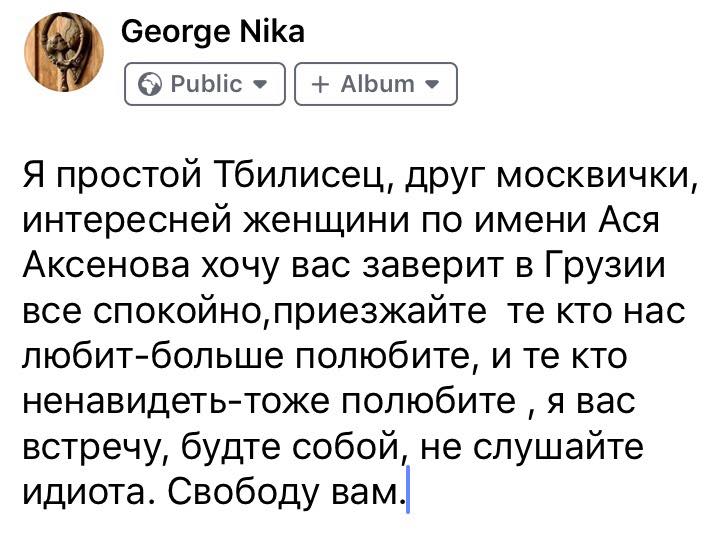Screen dimensions: 726x539
Task: Click the arrow beside Public
Action: point(260,84)
